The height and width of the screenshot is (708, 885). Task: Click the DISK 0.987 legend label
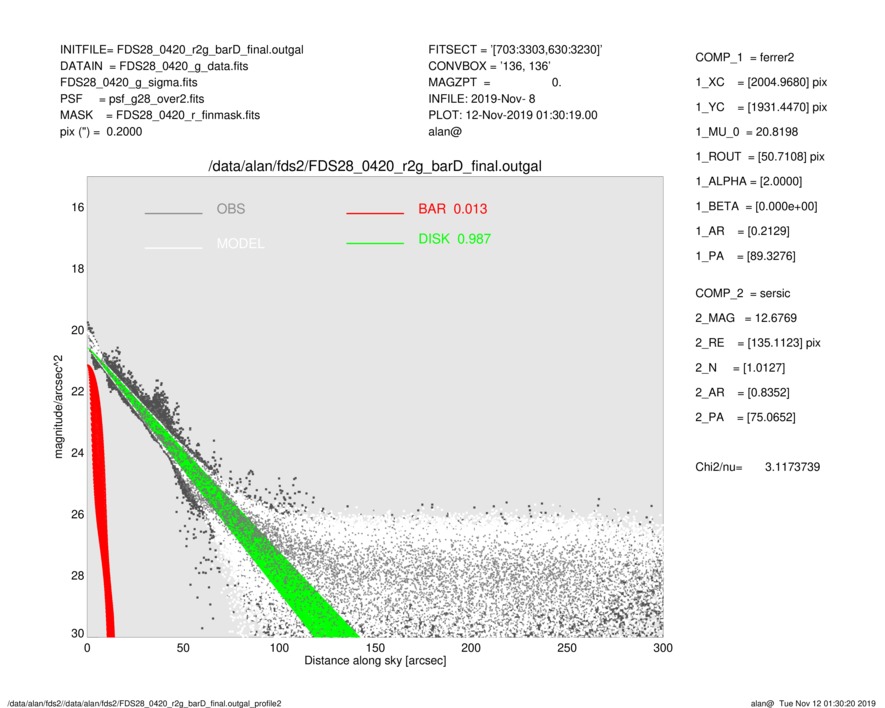[454, 239]
